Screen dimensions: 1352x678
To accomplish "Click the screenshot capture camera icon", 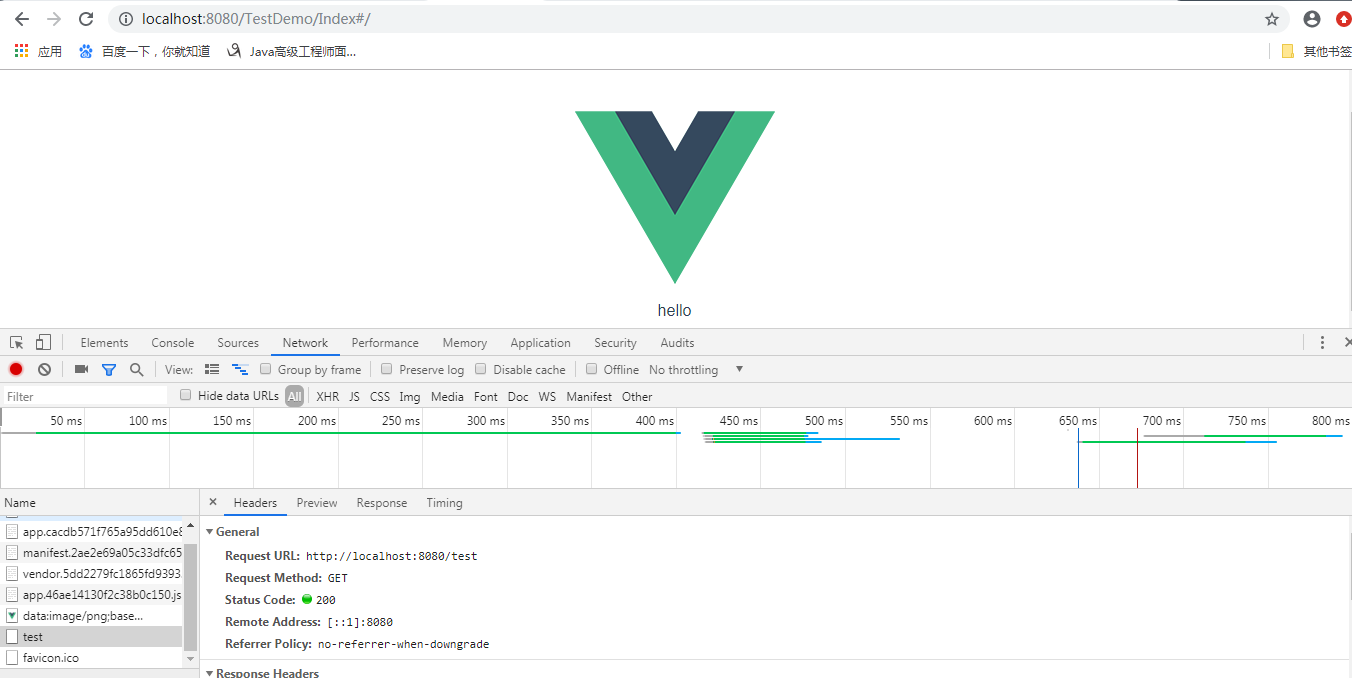I will coord(81,369).
